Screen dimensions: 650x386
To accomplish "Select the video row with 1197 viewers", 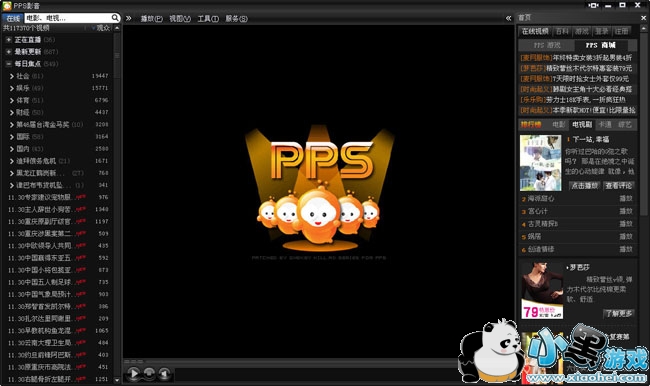I will pos(58,221).
